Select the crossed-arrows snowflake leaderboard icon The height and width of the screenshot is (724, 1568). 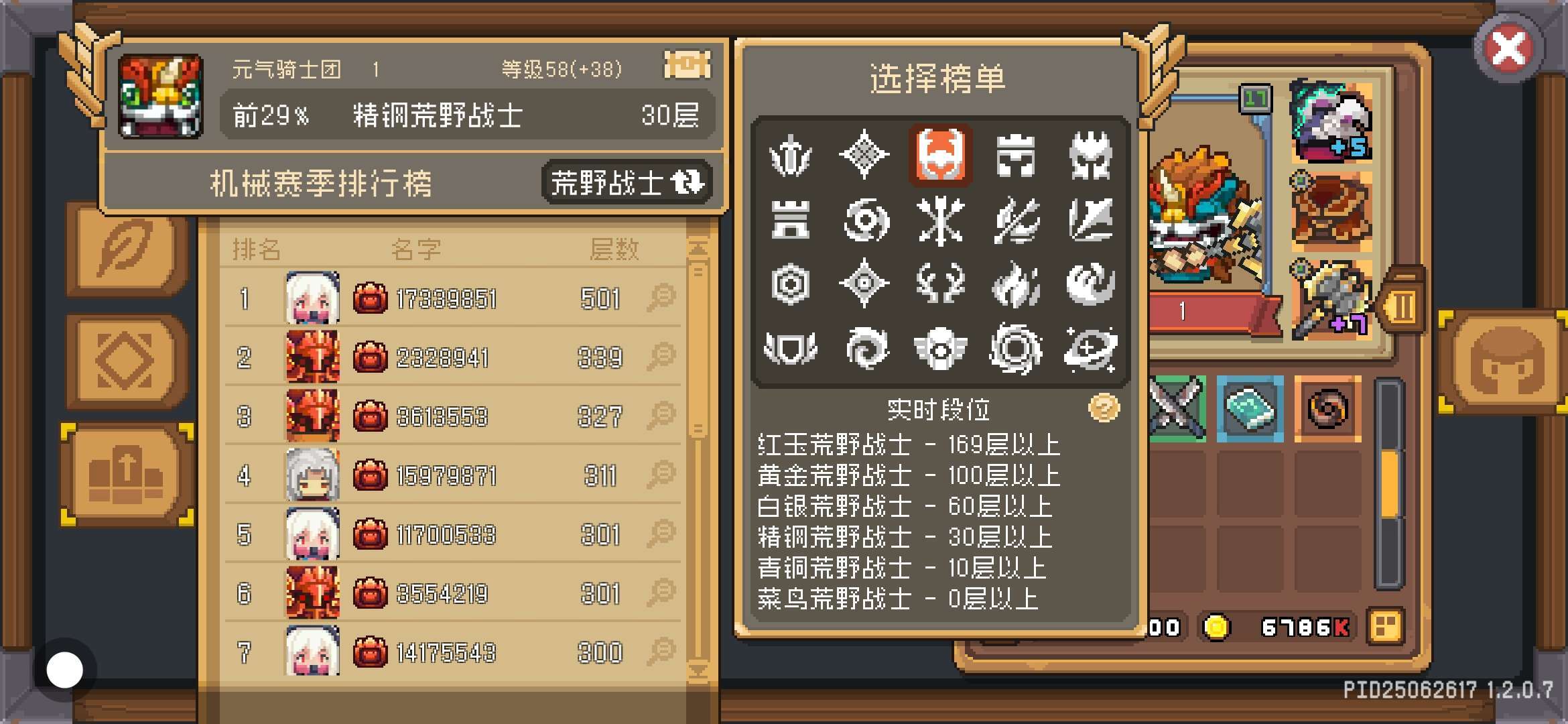940,221
